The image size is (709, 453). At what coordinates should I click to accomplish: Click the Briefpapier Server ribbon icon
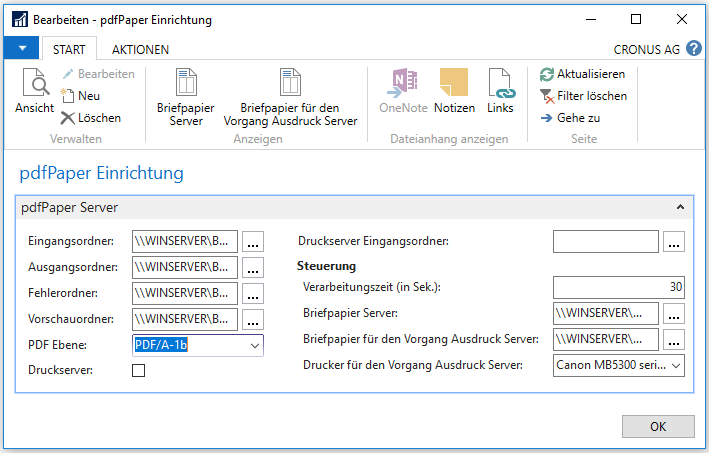click(x=186, y=82)
